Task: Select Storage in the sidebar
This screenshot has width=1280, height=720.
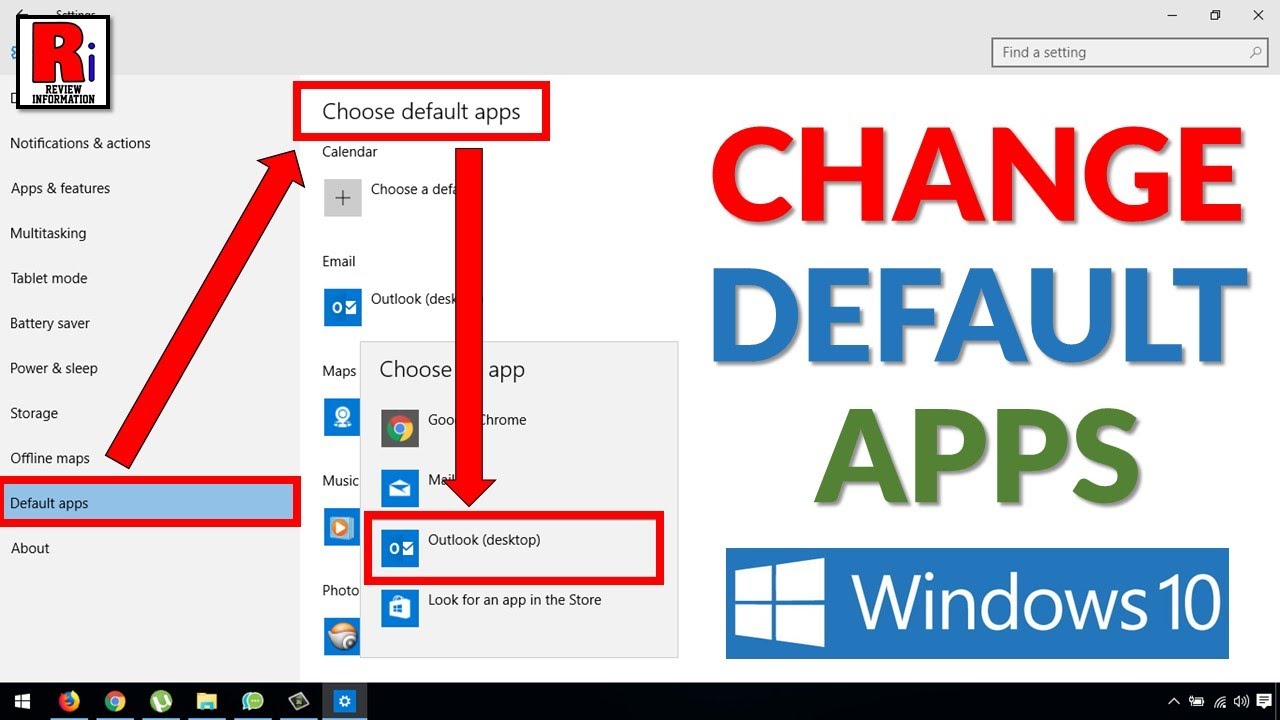Action: (x=34, y=413)
